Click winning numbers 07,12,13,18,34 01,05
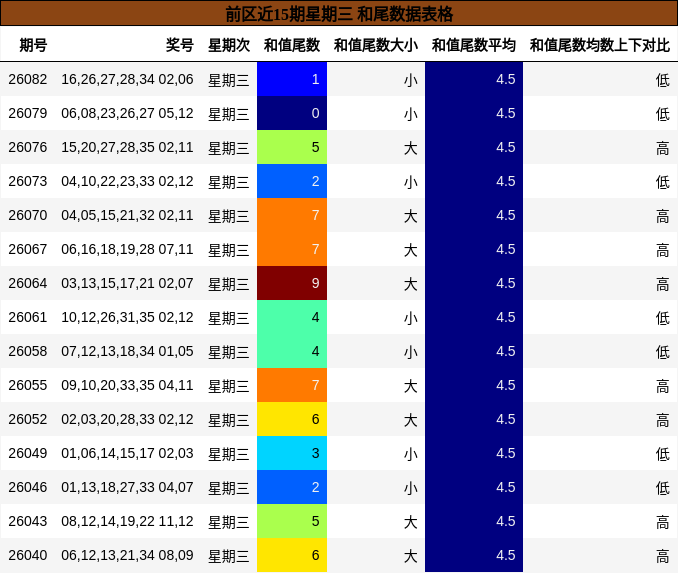 tap(127, 351)
